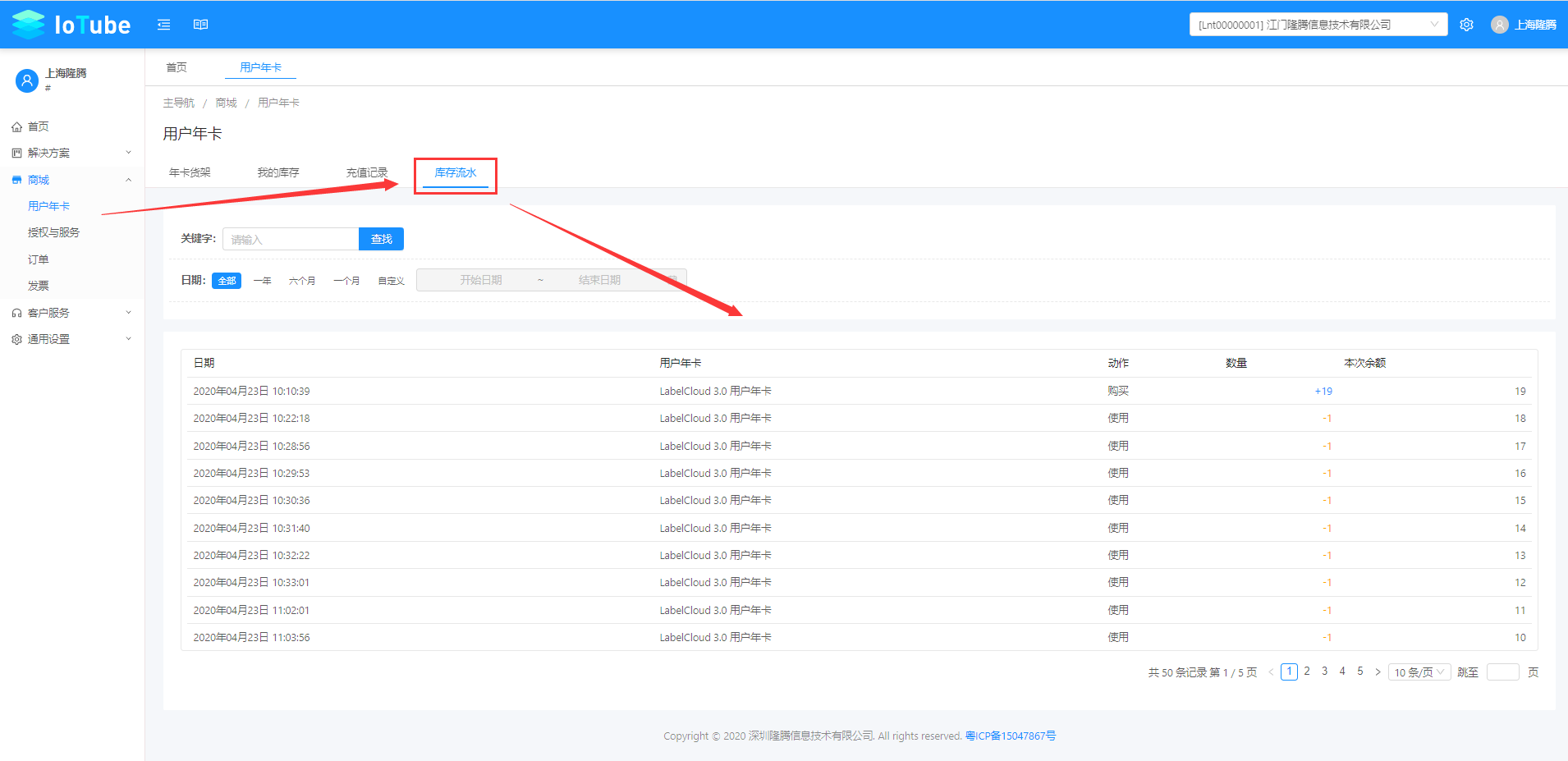This screenshot has height=761, width=1568.
Task: Go to next page arrow
Action: click(x=1378, y=672)
